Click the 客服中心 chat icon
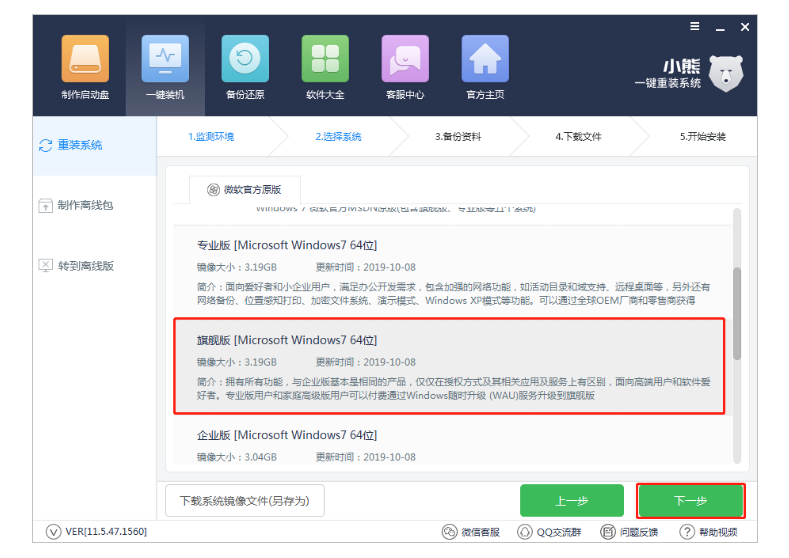Viewport: 789px width, 558px height. pyautogui.click(x=405, y=59)
